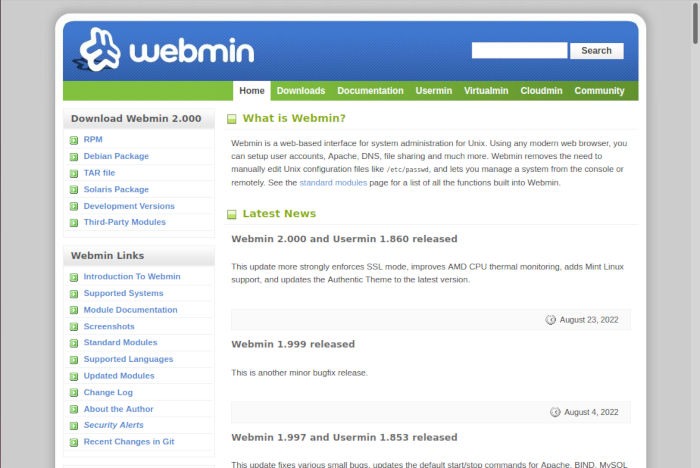Open the Development Versions link
700x468 pixels.
pyautogui.click(x=129, y=206)
